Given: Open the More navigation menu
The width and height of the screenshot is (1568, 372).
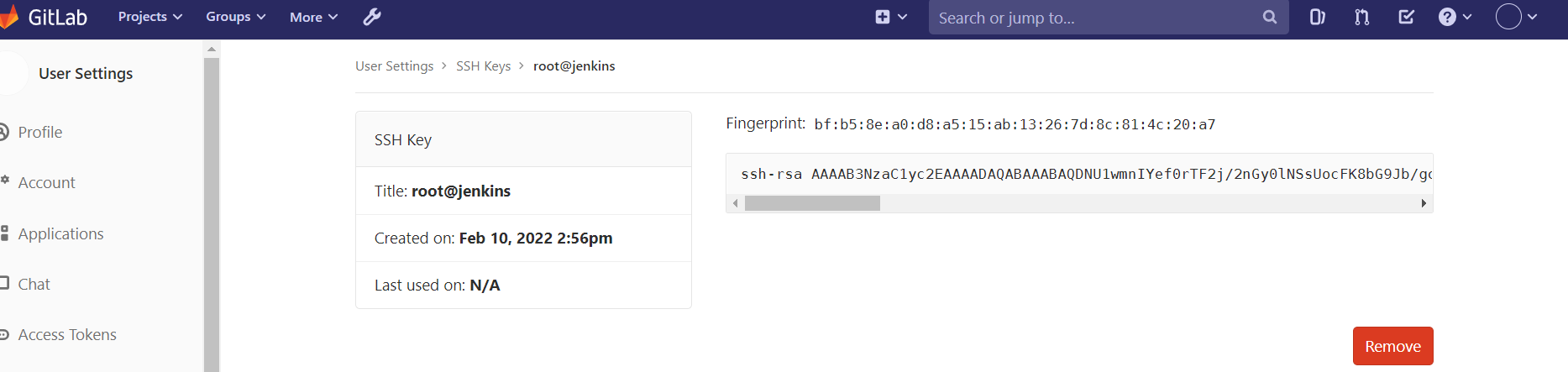Looking at the screenshot, I should pos(313,17).
